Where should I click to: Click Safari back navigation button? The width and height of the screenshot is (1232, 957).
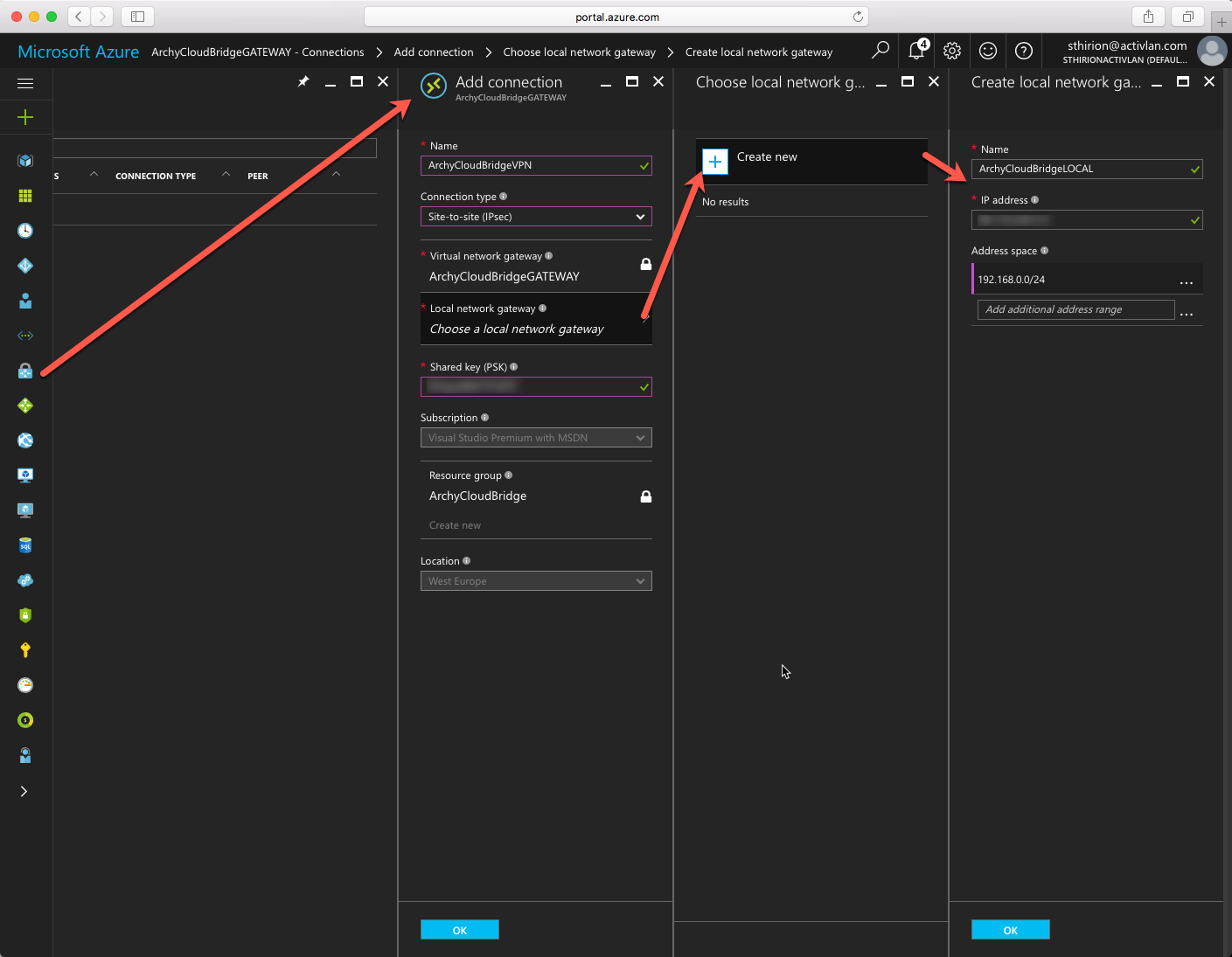point(79,17)
